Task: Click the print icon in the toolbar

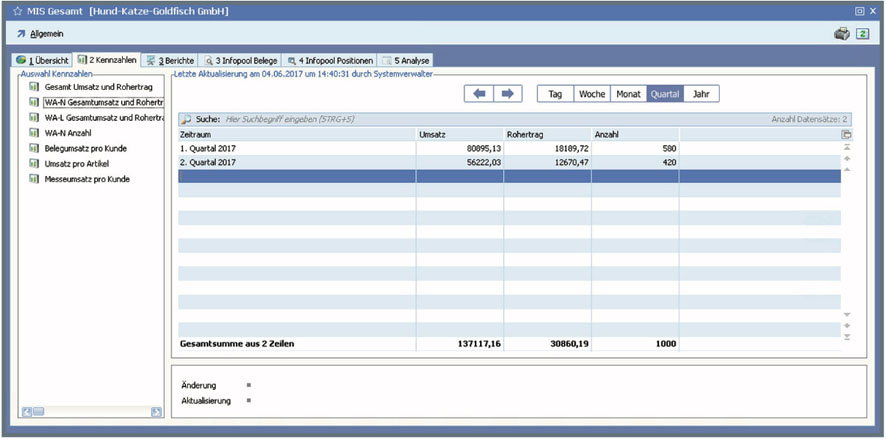Action: click(842, 34)
